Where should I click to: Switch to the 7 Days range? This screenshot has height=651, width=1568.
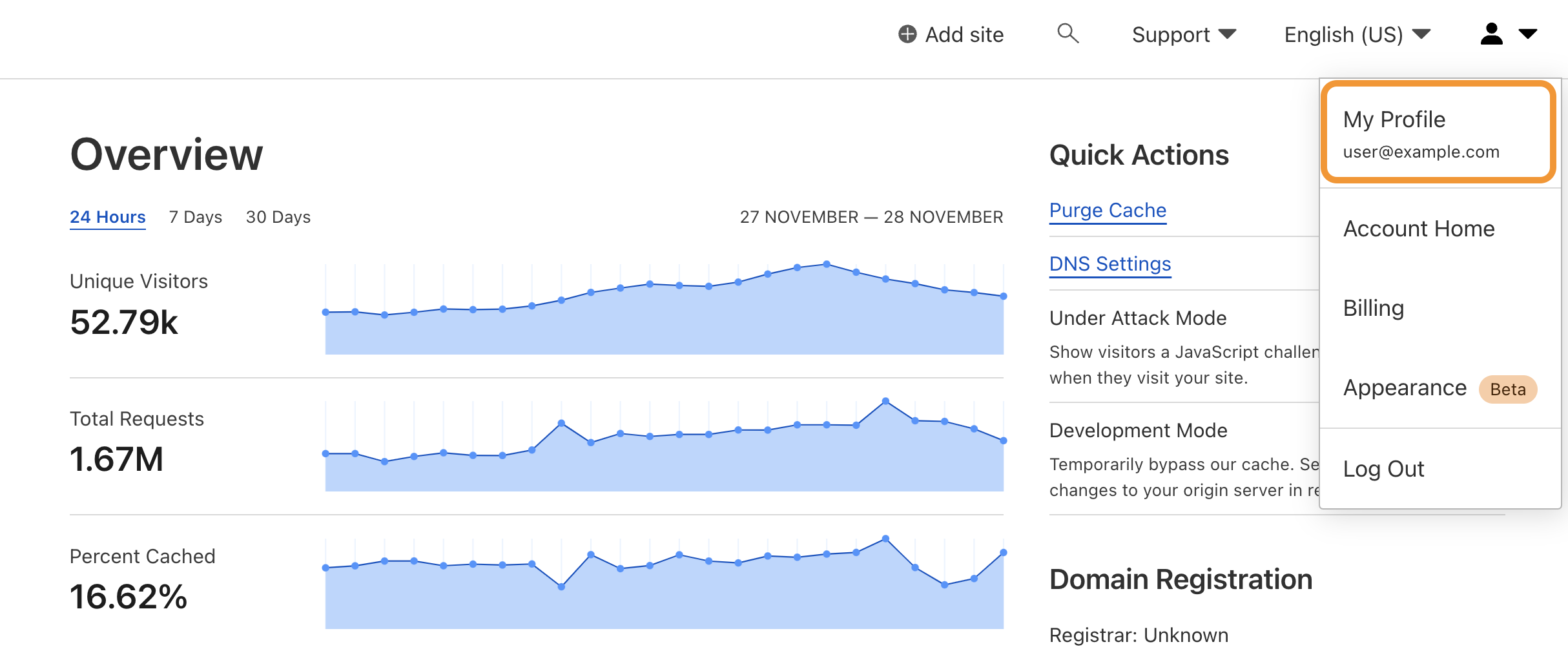pos(195,217)
